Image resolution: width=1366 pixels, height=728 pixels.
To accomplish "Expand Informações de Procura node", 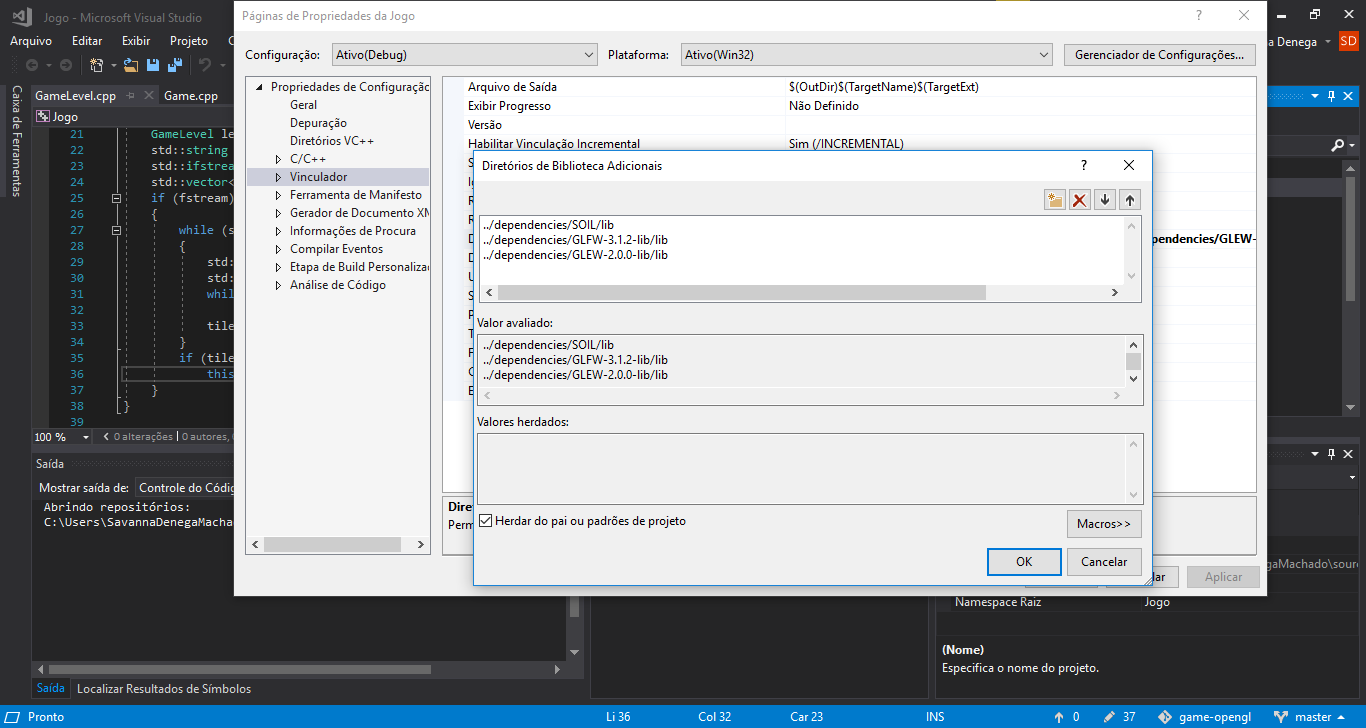I will [x=279, y=231].
